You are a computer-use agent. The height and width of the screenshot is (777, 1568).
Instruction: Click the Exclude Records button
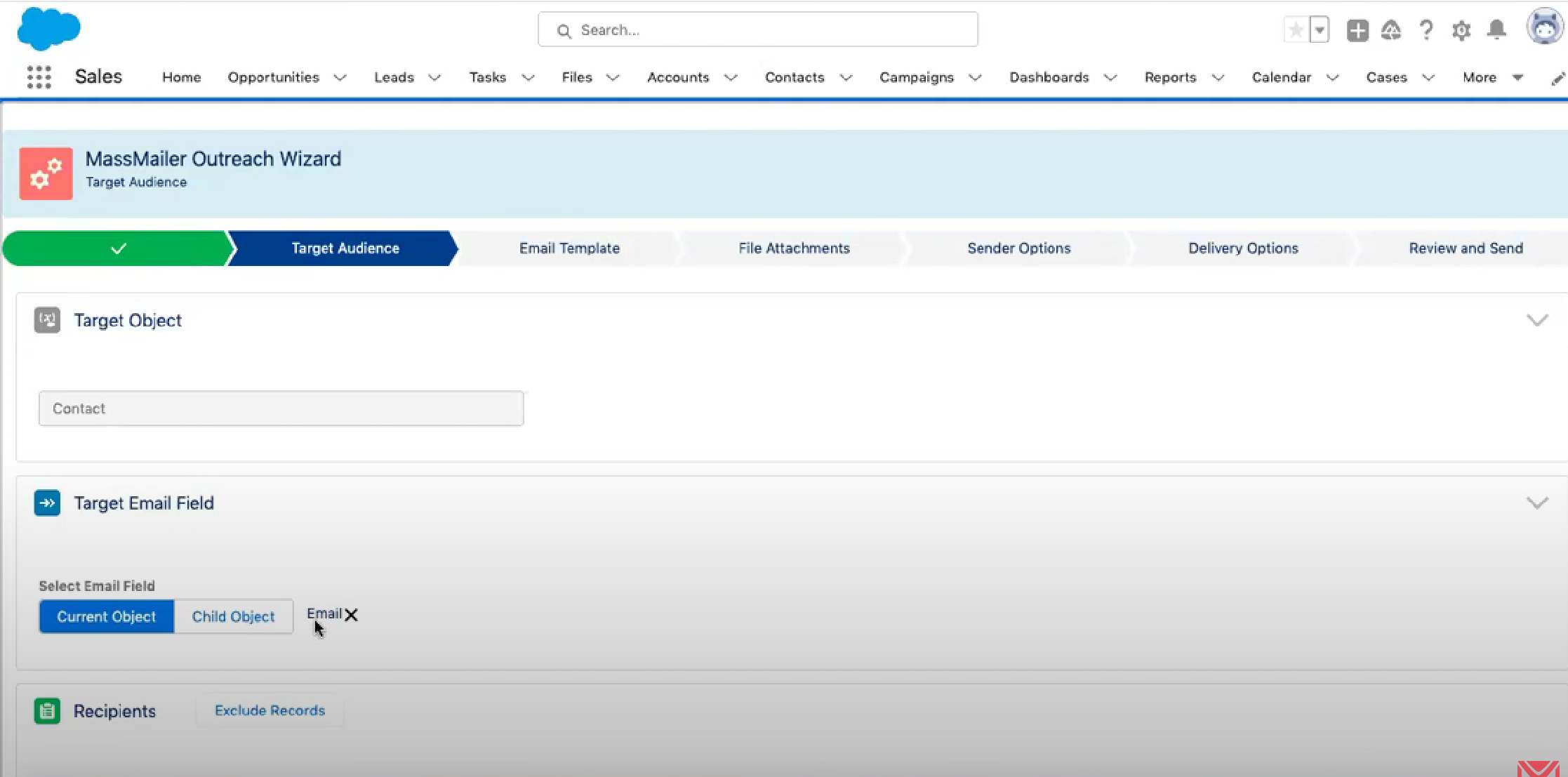click(270, 710)
